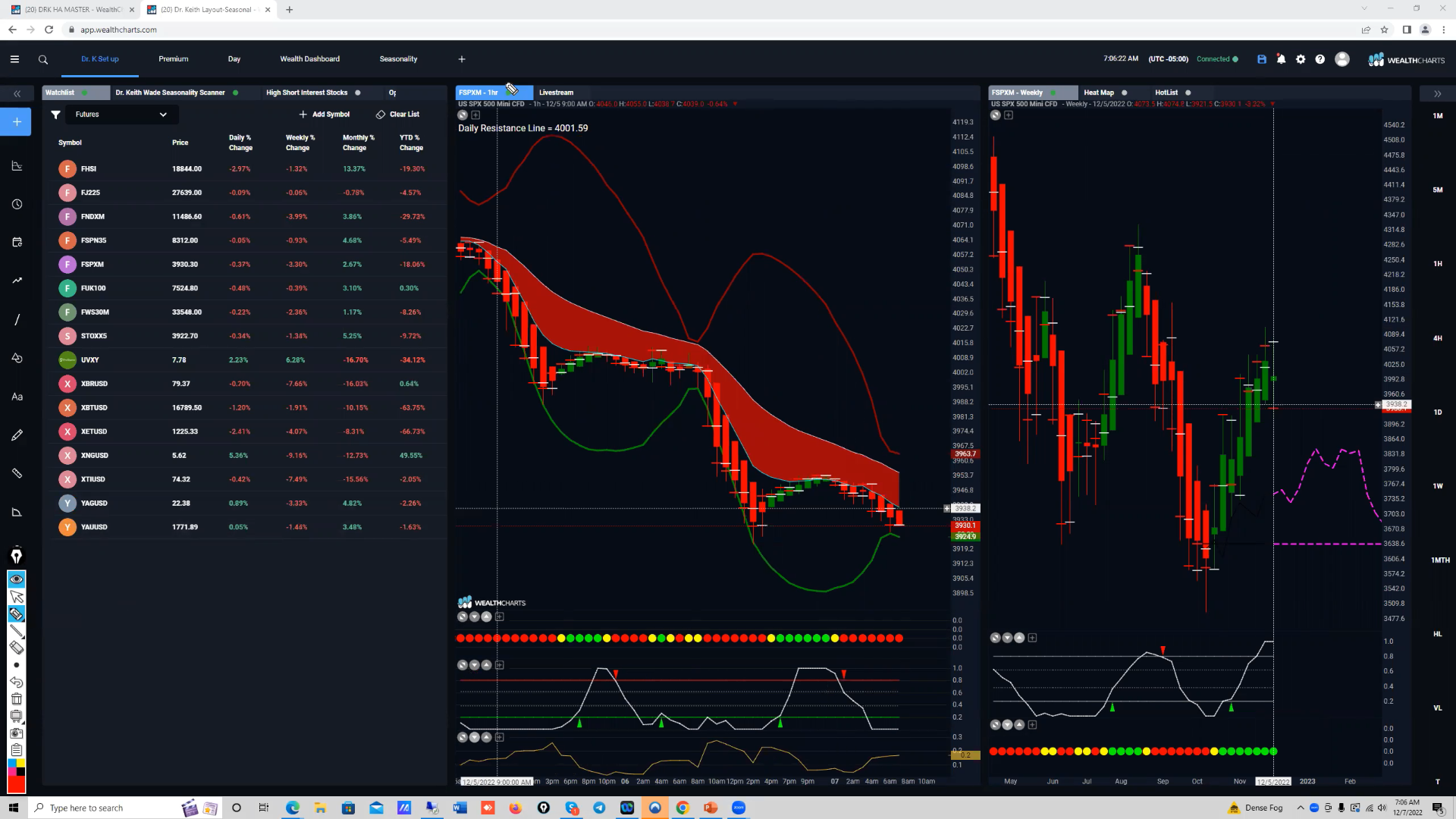This screenshot has width=1456, height=819.
Task: Select the chart indicators sidebar tool
Action: tap(17, 166)
